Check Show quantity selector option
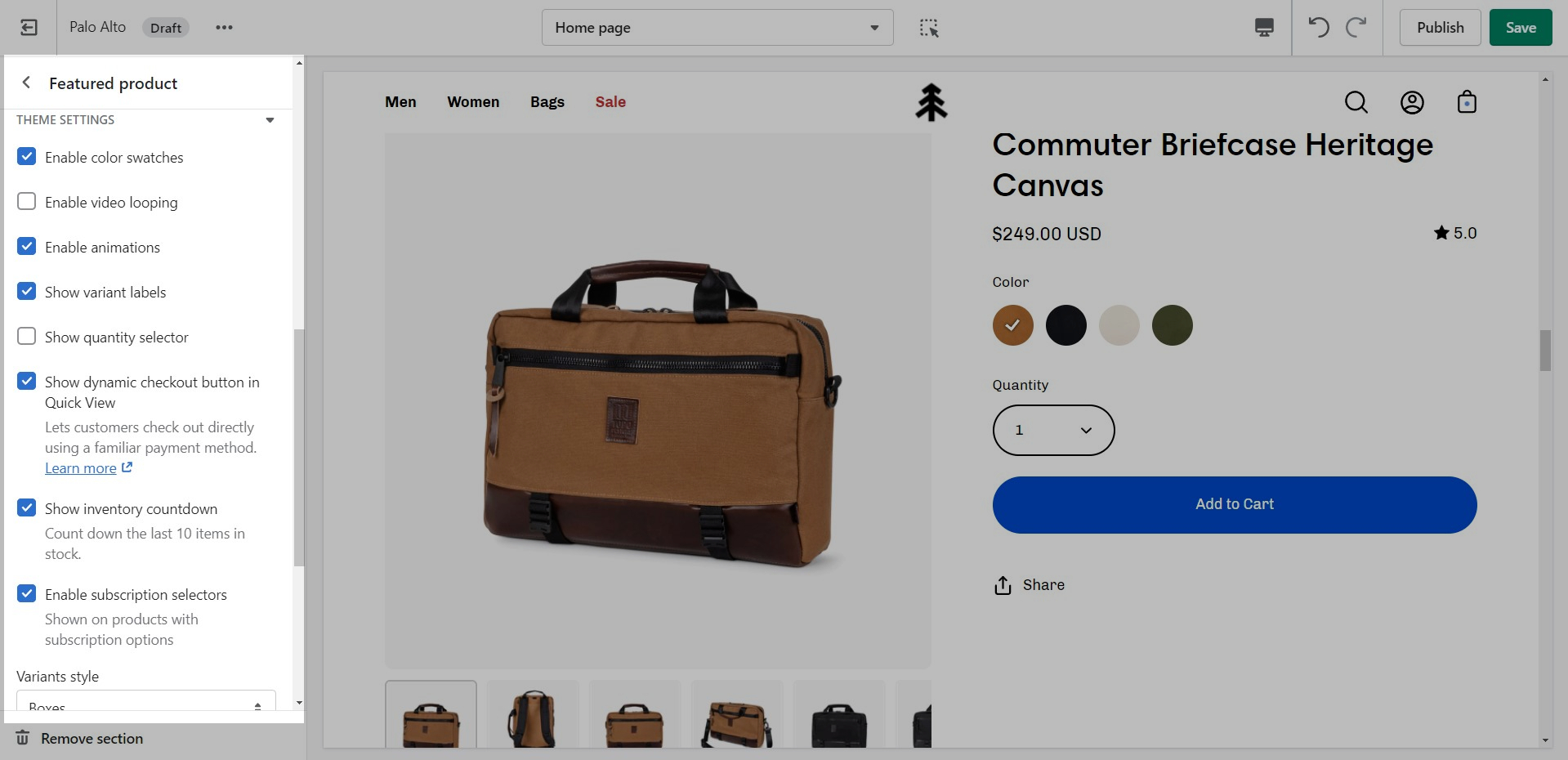 pos(27,337)
